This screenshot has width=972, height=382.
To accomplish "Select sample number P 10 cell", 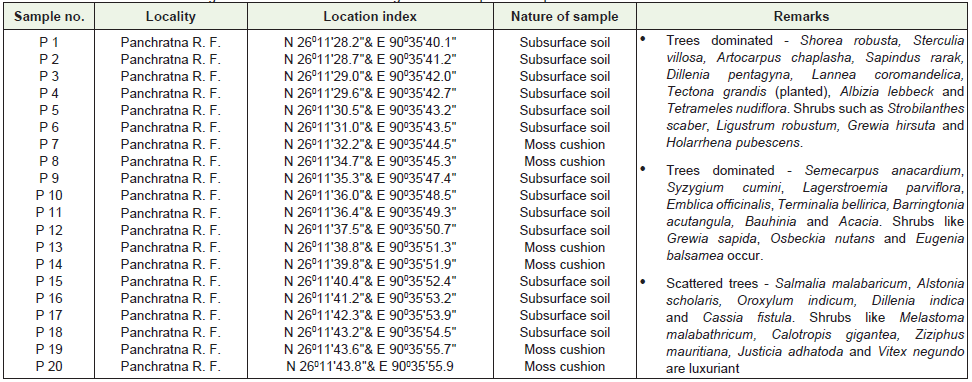I will click(x=49, y=196).
